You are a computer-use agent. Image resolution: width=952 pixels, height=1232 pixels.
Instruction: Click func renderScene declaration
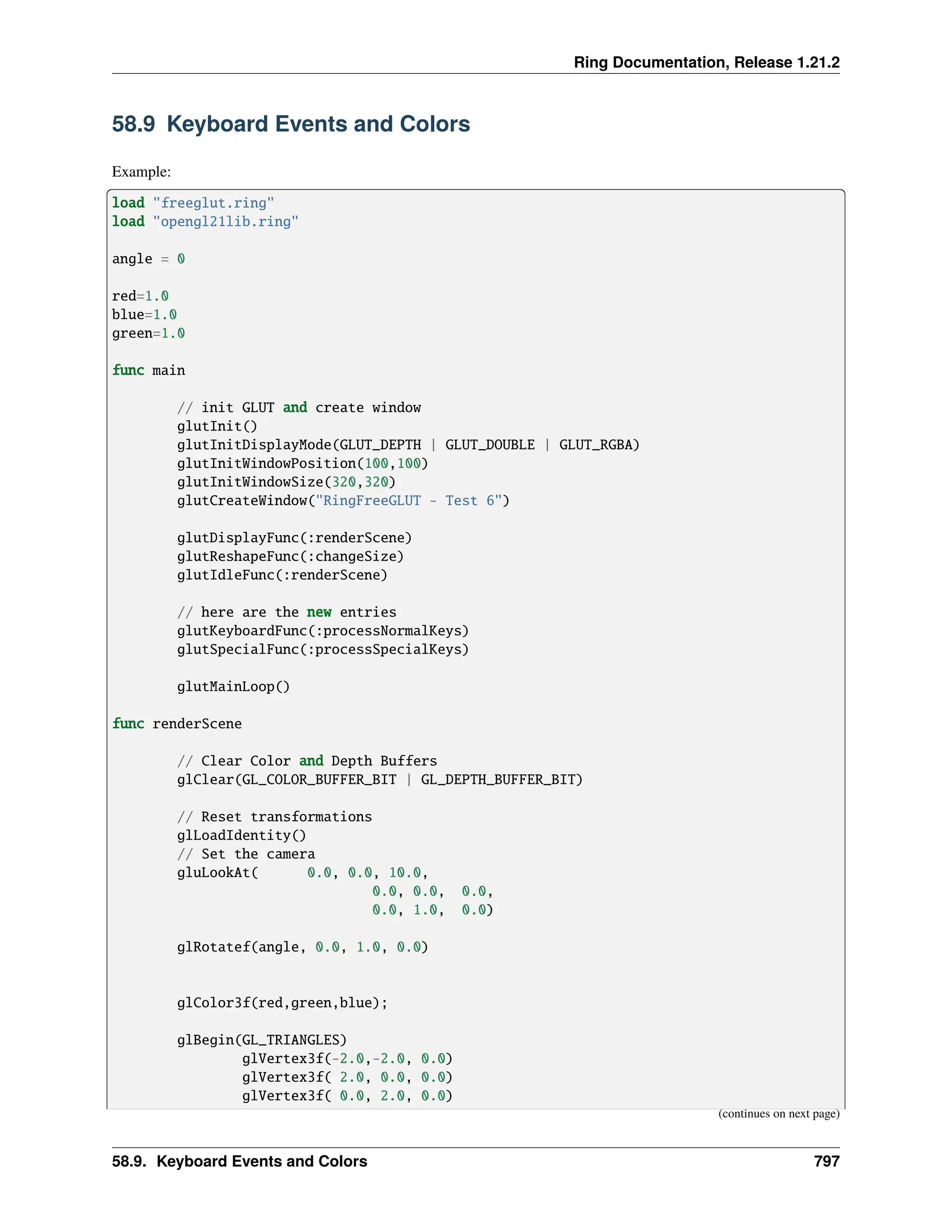177,724
